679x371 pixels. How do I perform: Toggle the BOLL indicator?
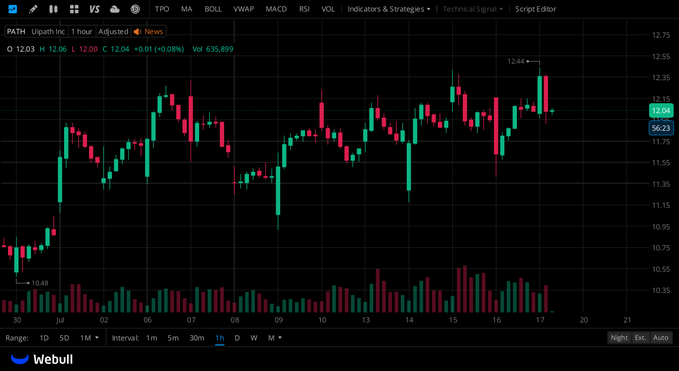(213, 9)
